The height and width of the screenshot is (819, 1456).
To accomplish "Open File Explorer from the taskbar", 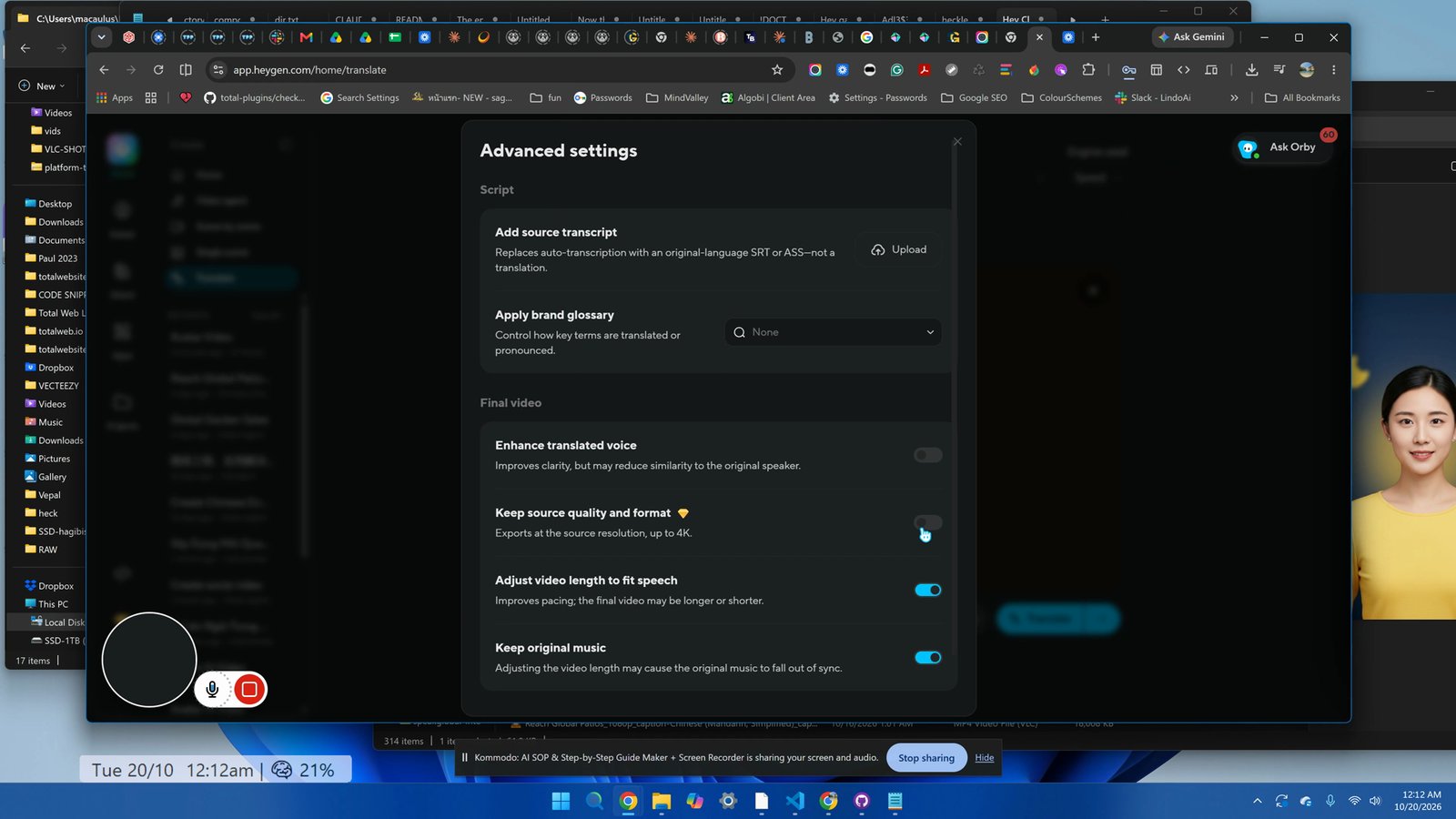I will 662,801.
